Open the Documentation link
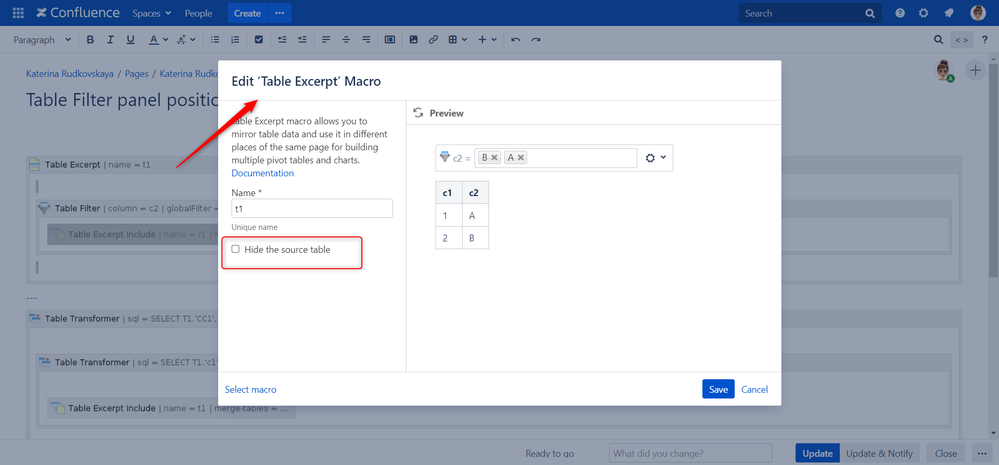 pyautogui.click(x=262, y=173)
